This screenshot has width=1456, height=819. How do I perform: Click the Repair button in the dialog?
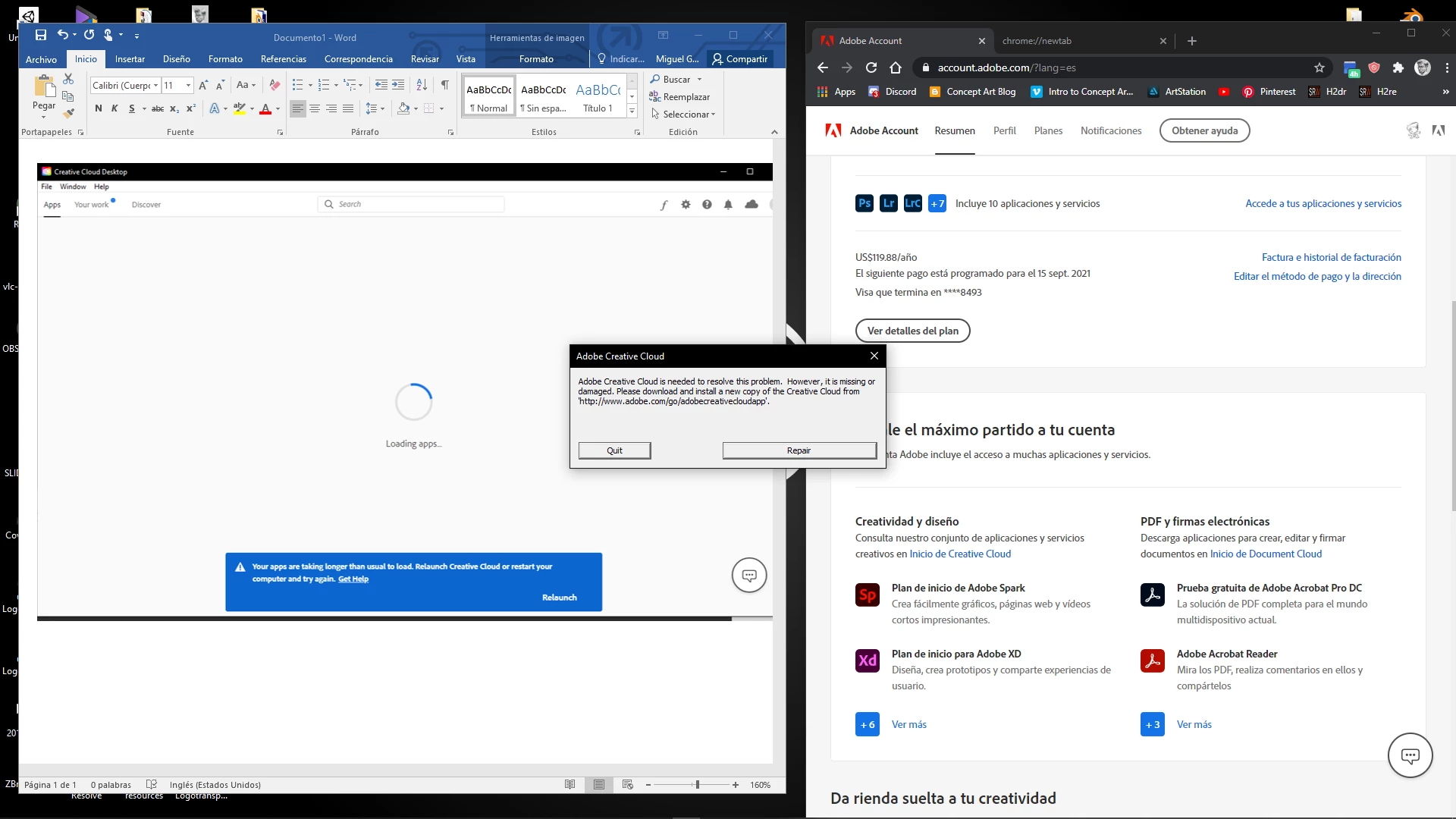[x=799, y=450]
